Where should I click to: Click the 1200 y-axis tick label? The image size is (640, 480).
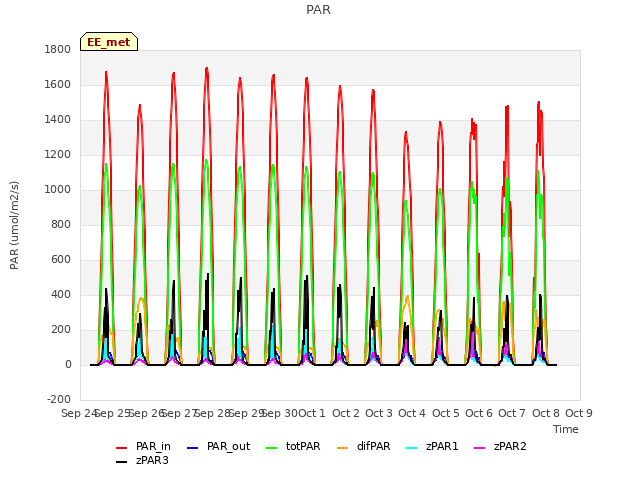pyautogui.click(x=58, y=155)
